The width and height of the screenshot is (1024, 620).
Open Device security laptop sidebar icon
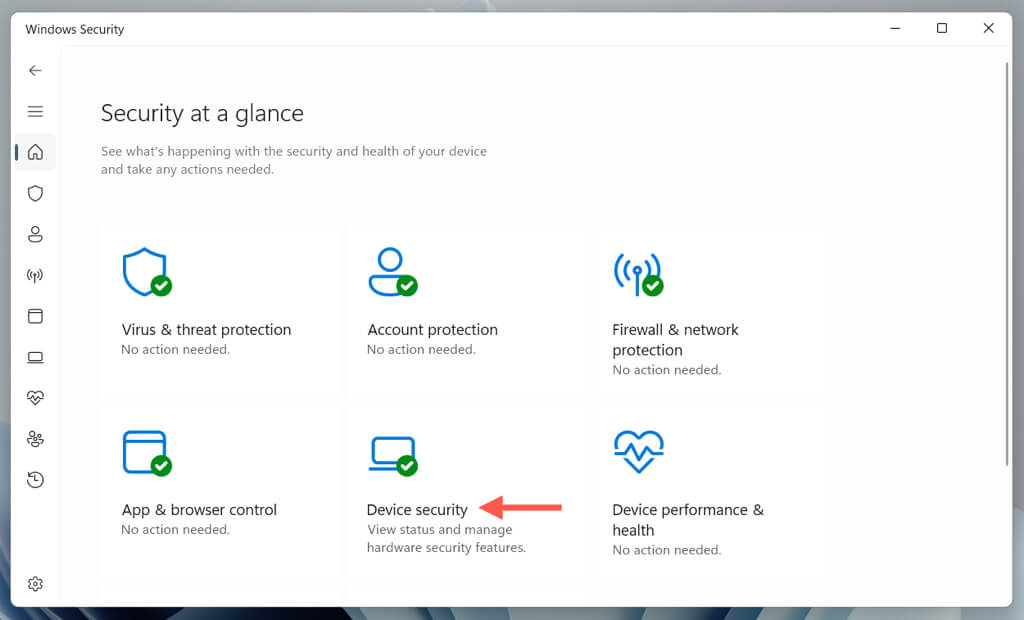pyautogui.click(x=35, y=357)
